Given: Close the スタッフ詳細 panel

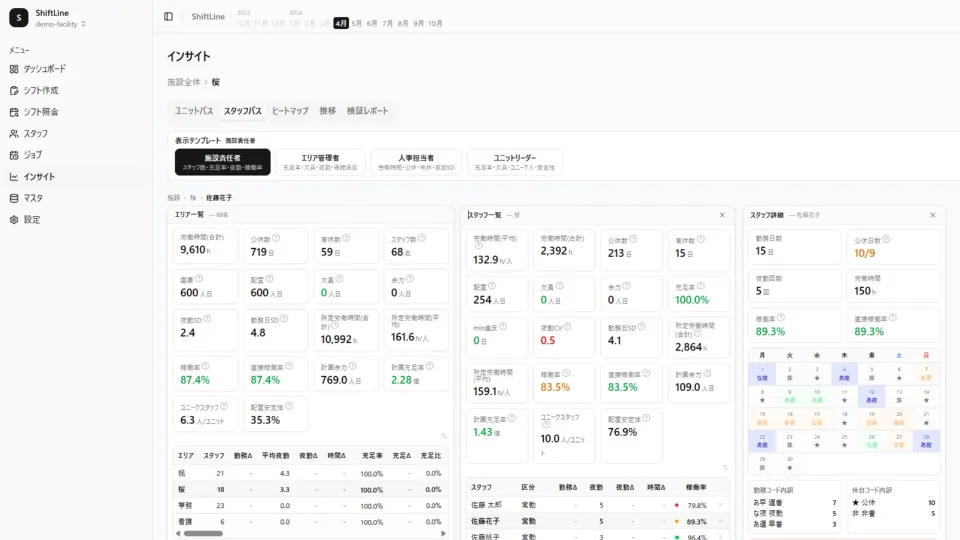Looking at the screenshot, I should (x=932, y=215).
